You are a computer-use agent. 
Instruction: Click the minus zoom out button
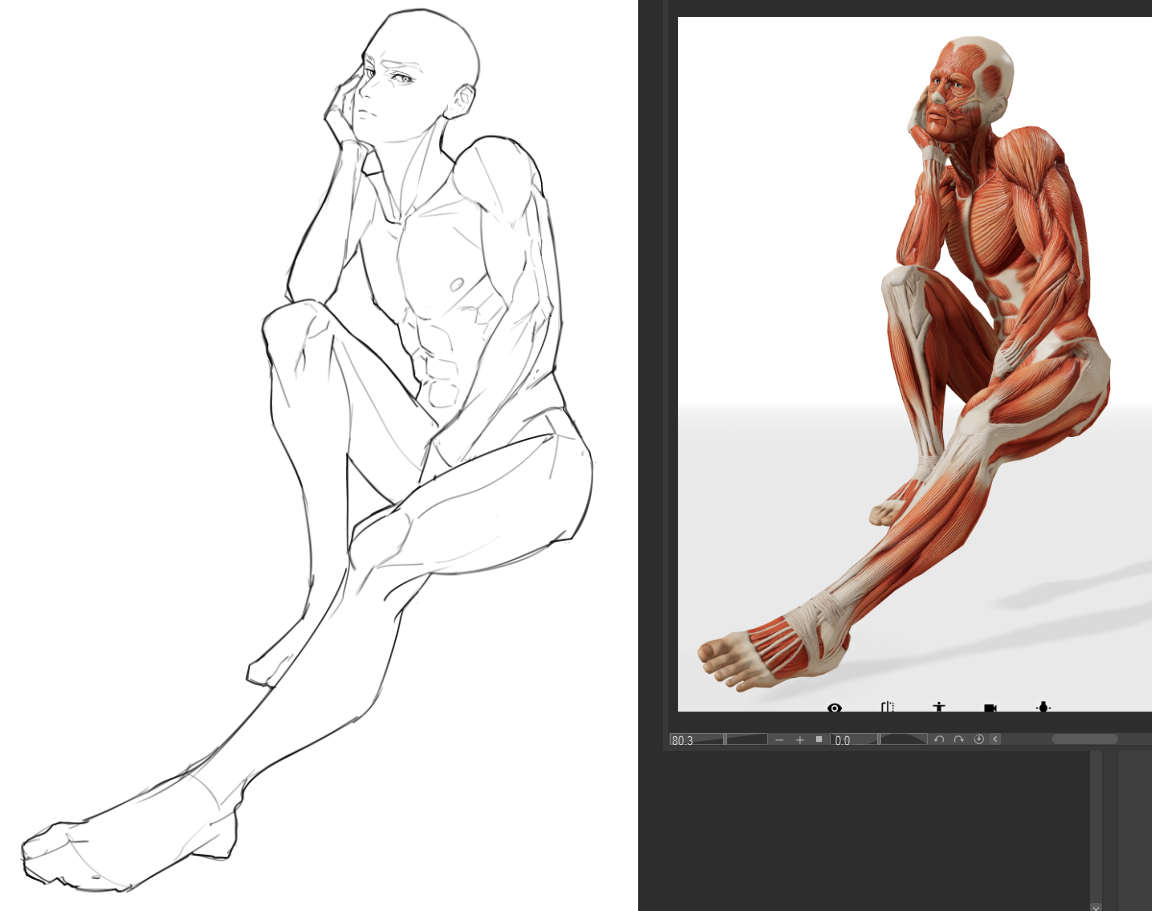pyautogui.click(x=780, y=740)
